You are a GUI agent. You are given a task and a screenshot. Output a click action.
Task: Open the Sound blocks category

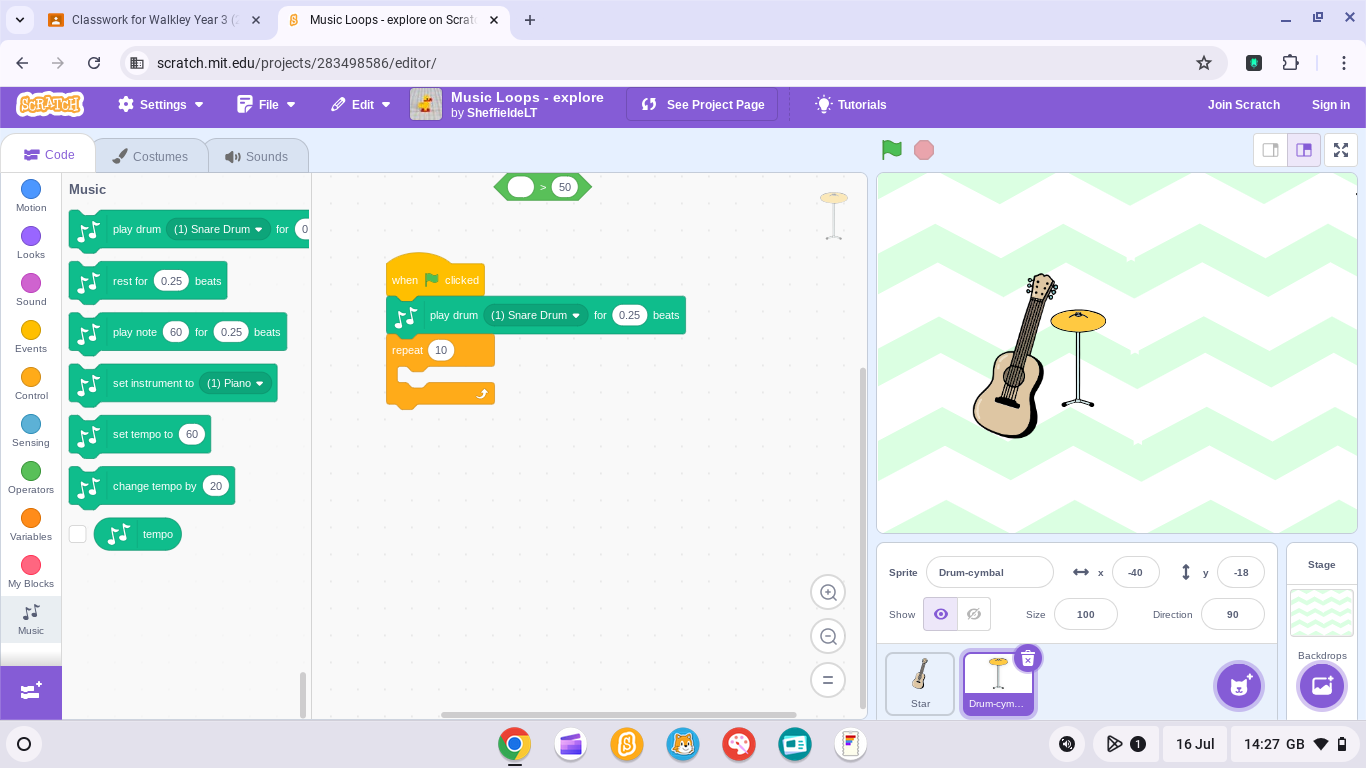(x=31, y=289)
